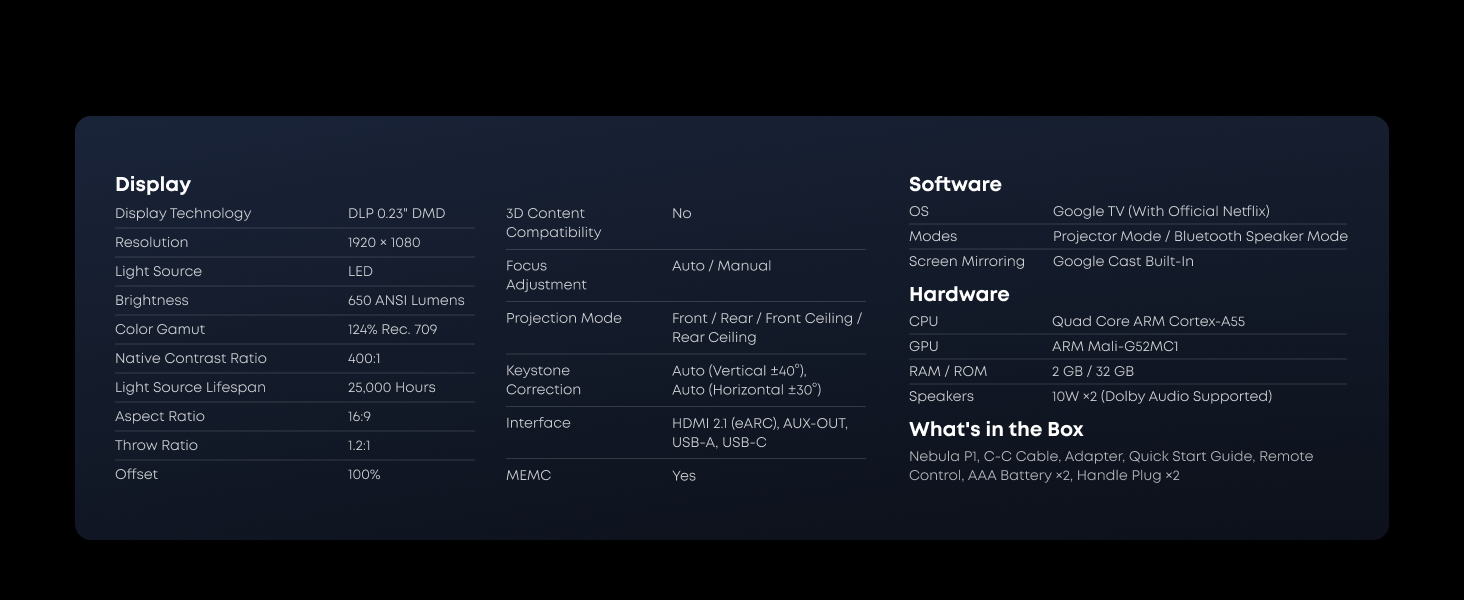This screenshot has height=600, width=1464.
Task: Click the 3D Content Compatibility label
Action: pos(553,223)
